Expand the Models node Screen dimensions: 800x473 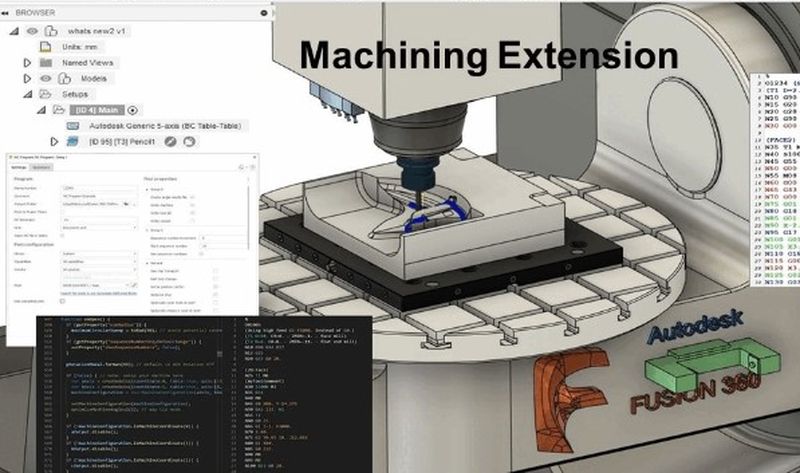click(x=28, y=79)
